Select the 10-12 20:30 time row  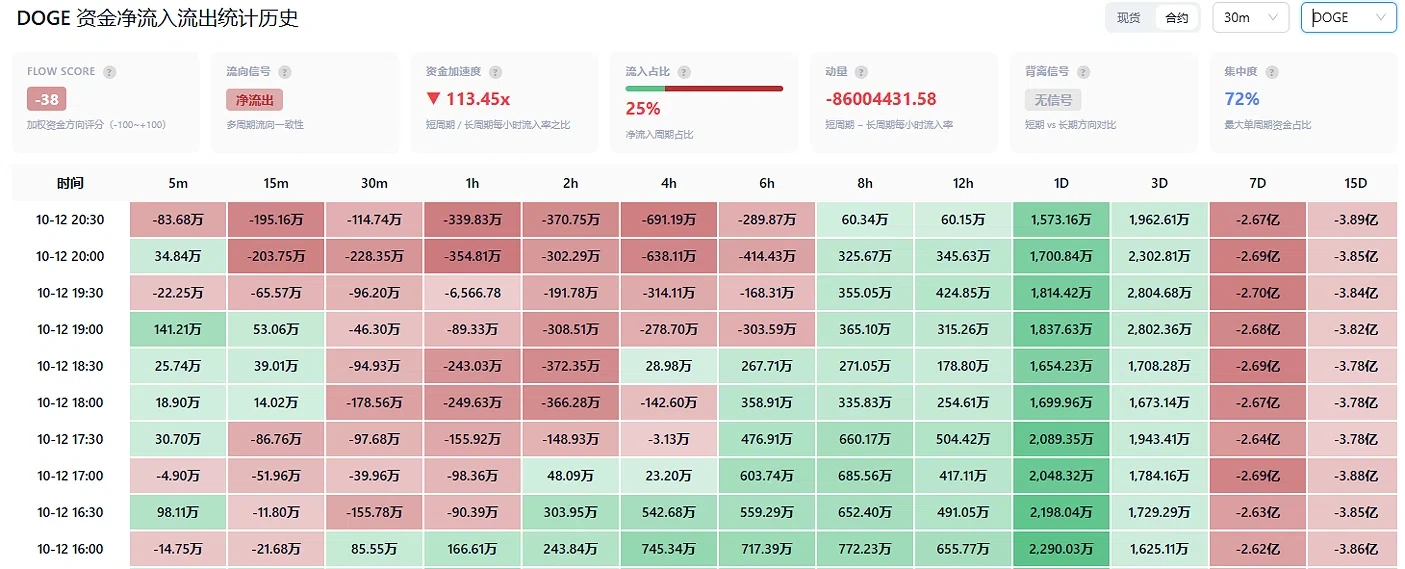point(70,220)
